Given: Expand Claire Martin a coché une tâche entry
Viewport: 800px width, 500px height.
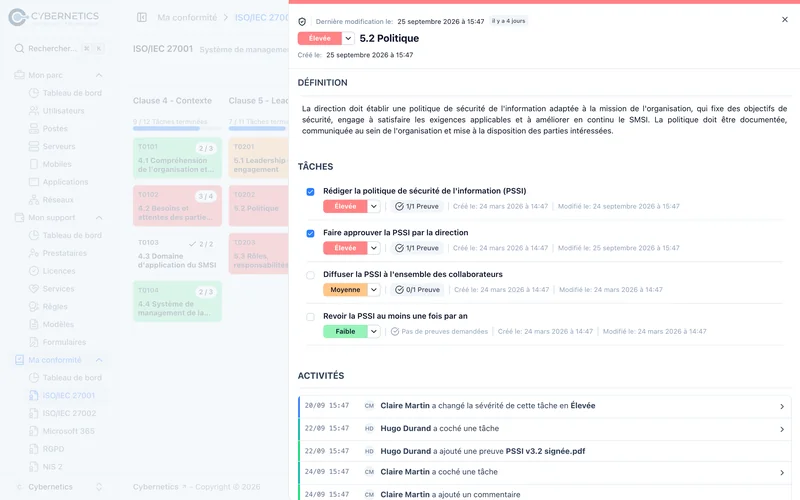Looking at the screenshot, I should [782, 473].
